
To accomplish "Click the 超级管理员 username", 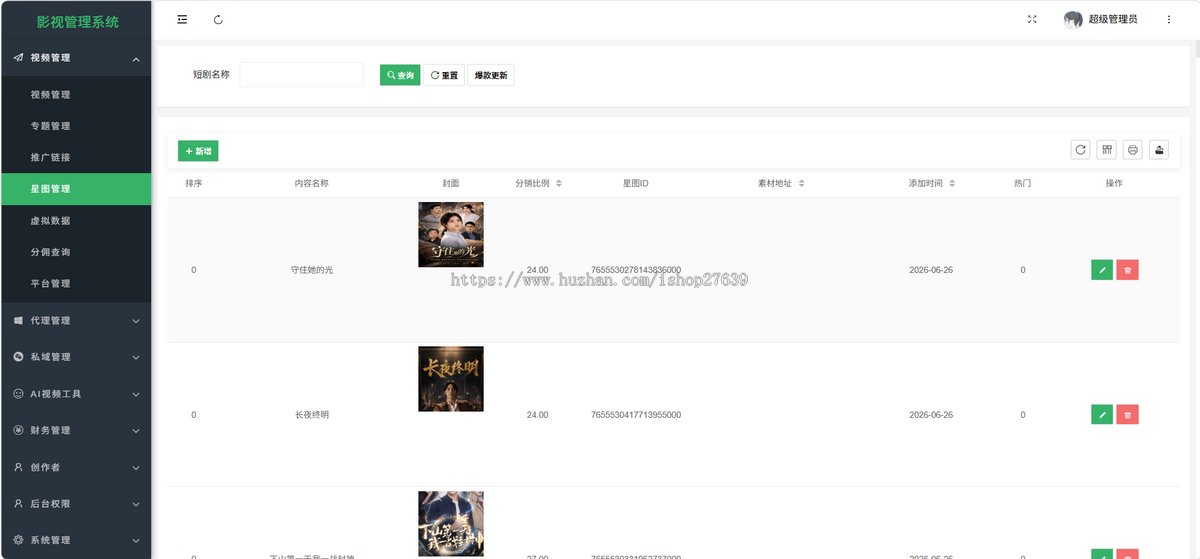I will coord(1113,20).
